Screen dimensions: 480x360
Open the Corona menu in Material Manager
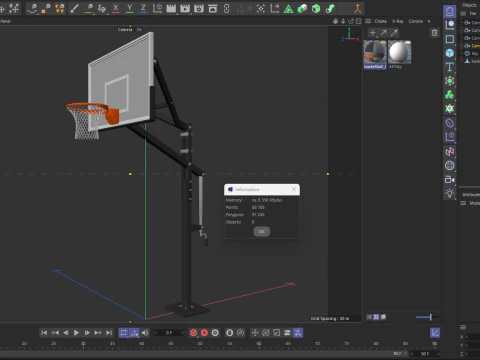point(415,21)
